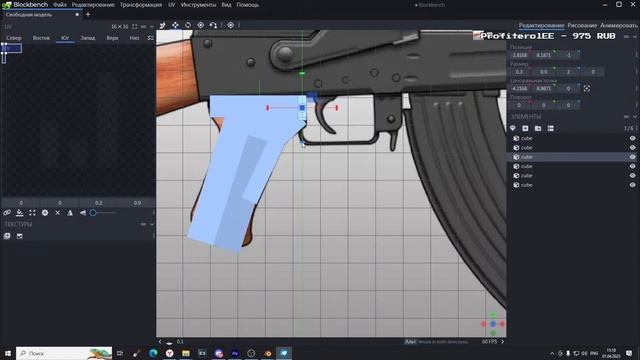The image size is (640, 360).
Task: Click the size field showing 0.3
Action: [520, 72]
